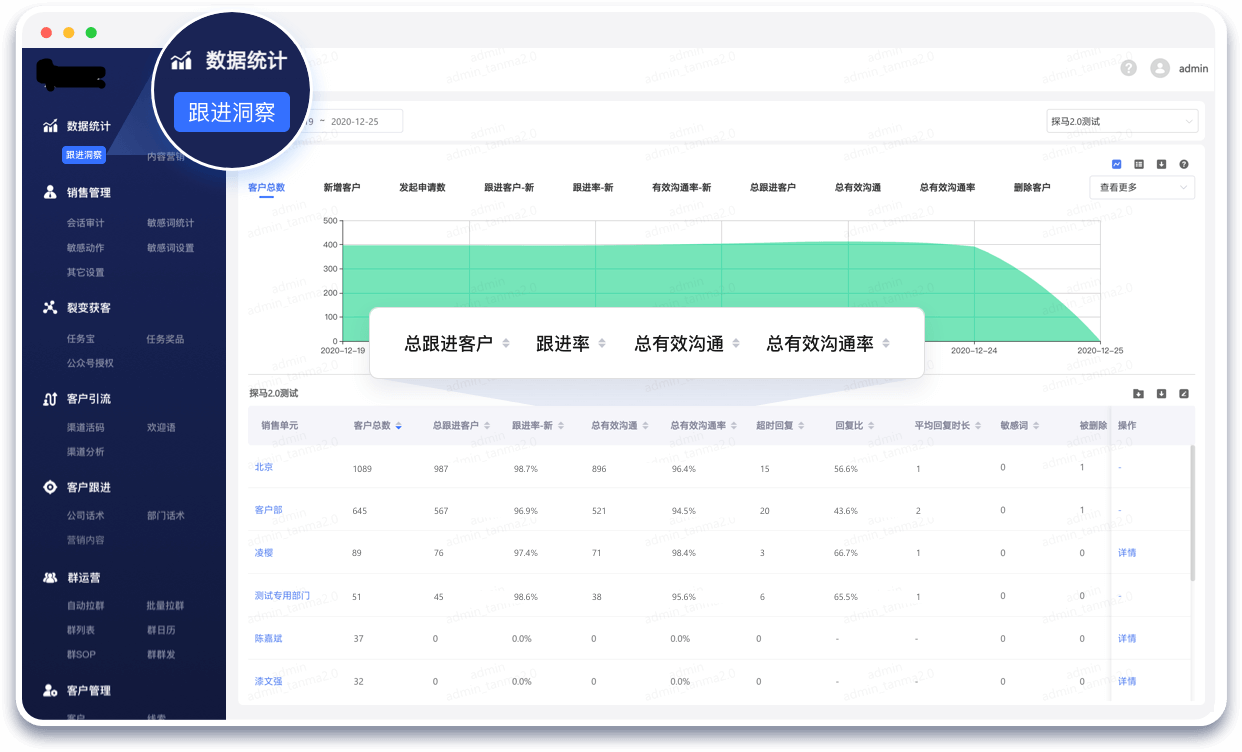The width and height of the screenshot is (1242, 752).
Task: Open the 查看更多 dropdown
Action: (x=1141, y=187)
